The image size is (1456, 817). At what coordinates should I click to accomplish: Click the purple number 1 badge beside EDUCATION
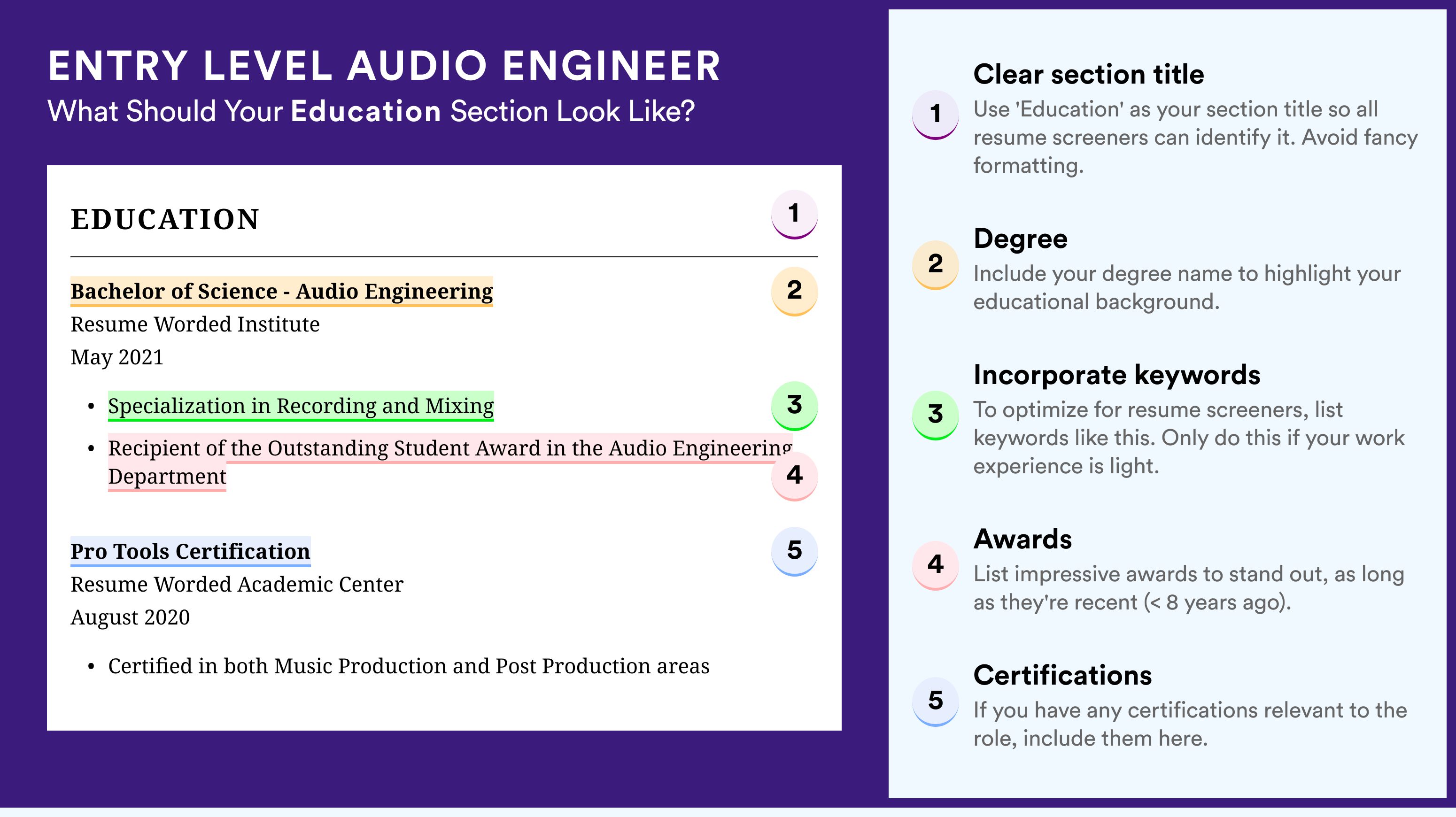point(794,214)
